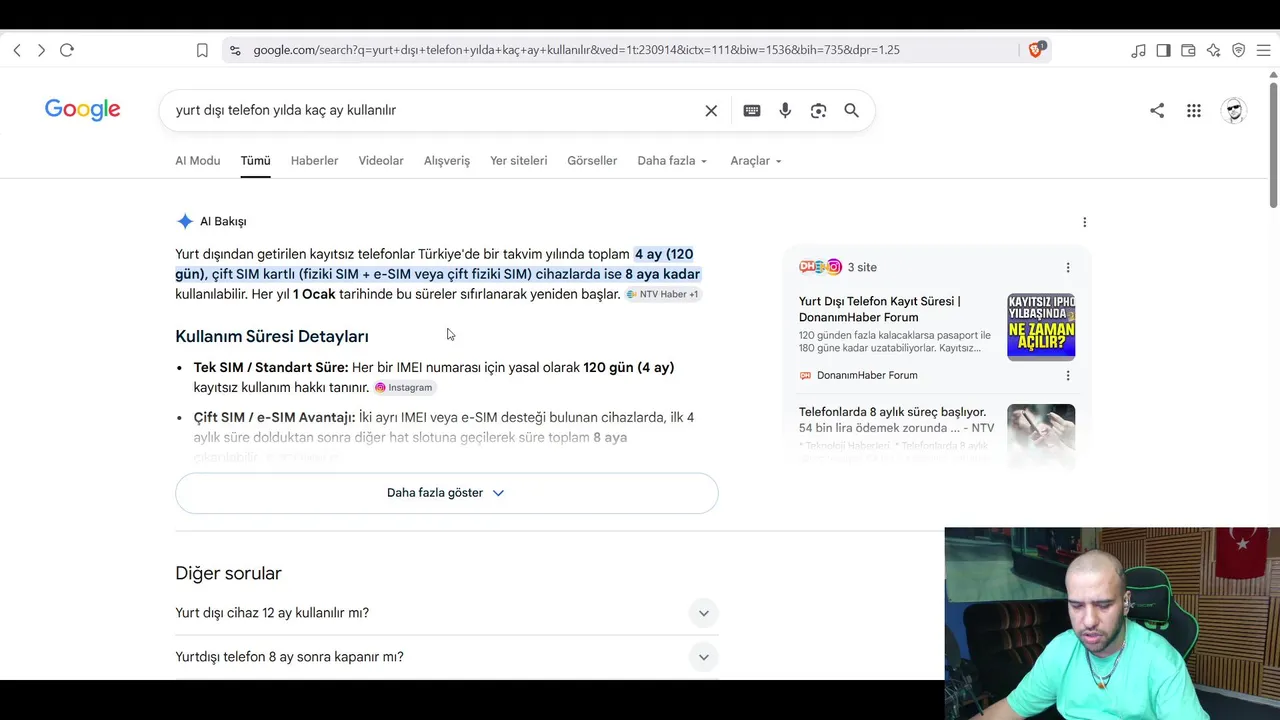Click the "Kullanım Süresi Detayları" heading
The image size is (1280, 720).
(x=272, y=337)
